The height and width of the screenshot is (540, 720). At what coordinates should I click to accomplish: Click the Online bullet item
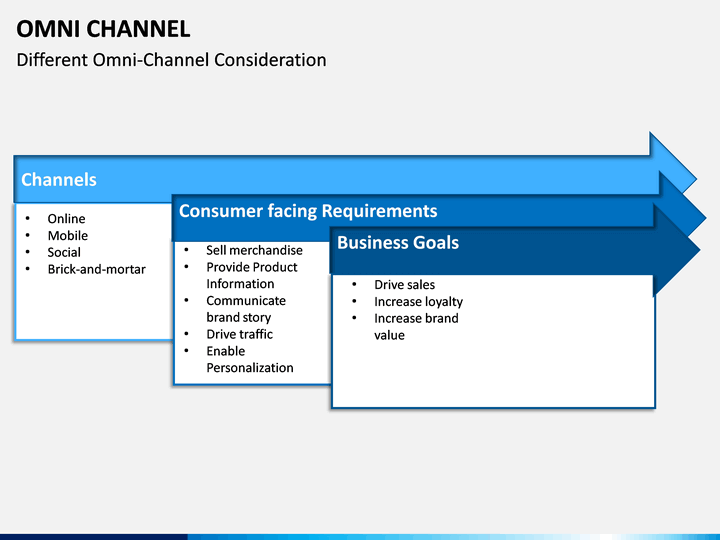coord(66,219)
